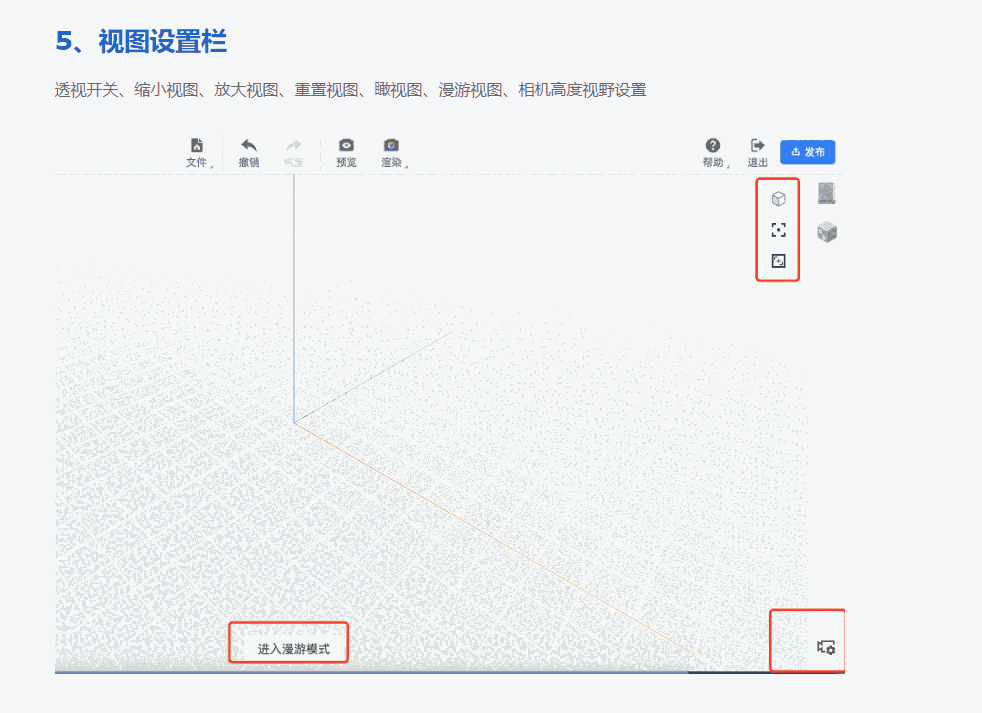Viewport: 982px width, 713px height.
Task: Click the 渲染 render icon
Action: pyautogui.click(x=392, y=146)
